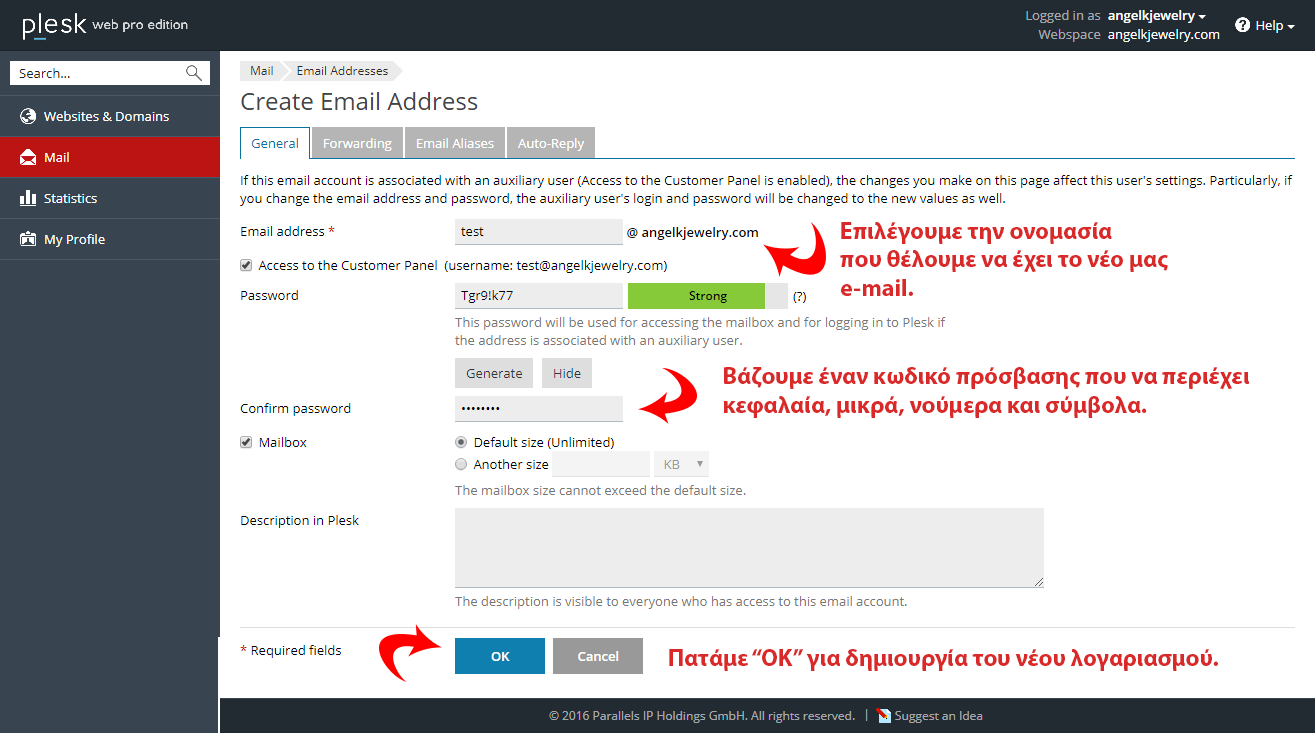Select the Another size radio button
This screenshot has width=1315, height=733.
point(461,464)
